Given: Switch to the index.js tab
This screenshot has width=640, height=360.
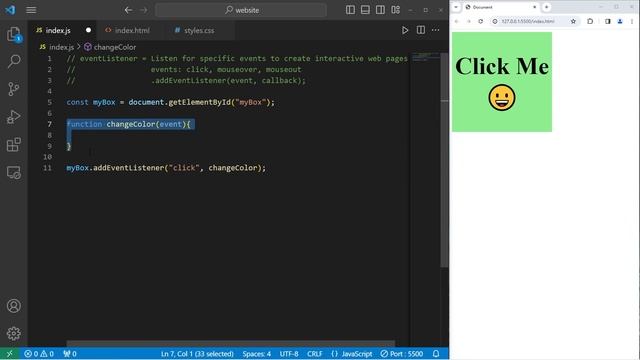Looking at the screenshot, I should [58, 30].
